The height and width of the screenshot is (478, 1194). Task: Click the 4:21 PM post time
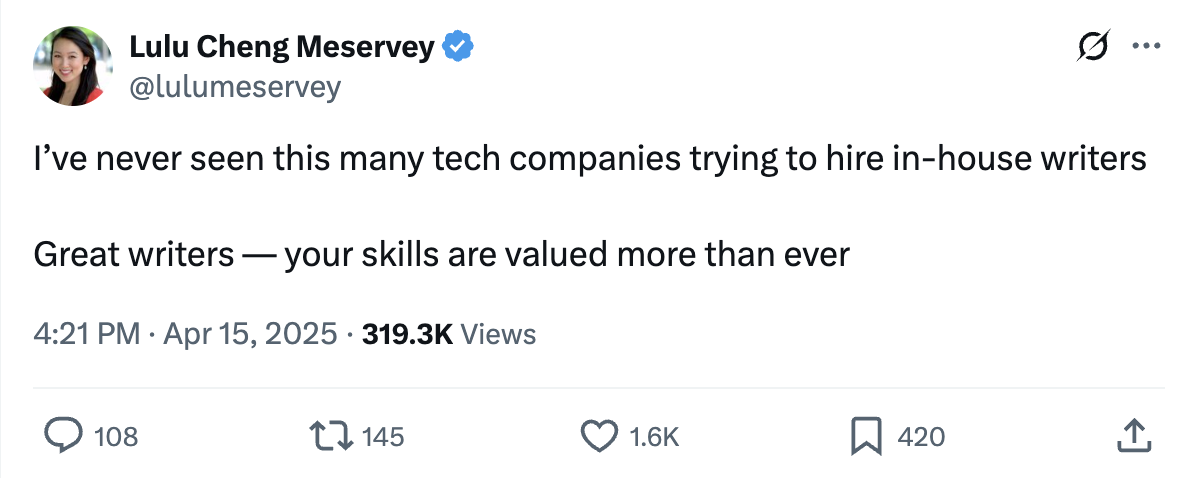86,334
